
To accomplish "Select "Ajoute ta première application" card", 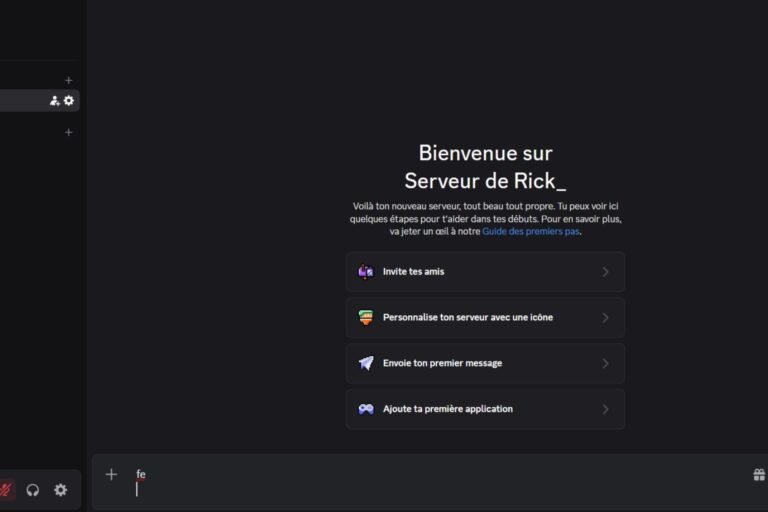I will (x=485, y=409).
